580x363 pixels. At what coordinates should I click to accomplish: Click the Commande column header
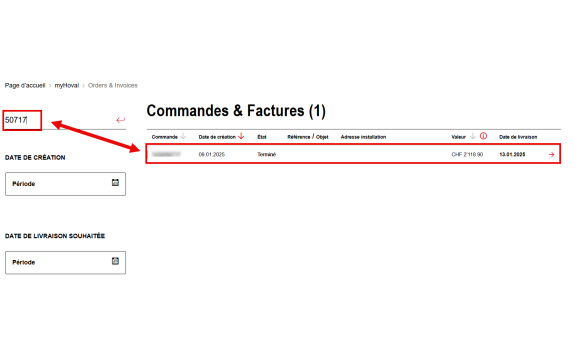165,137
